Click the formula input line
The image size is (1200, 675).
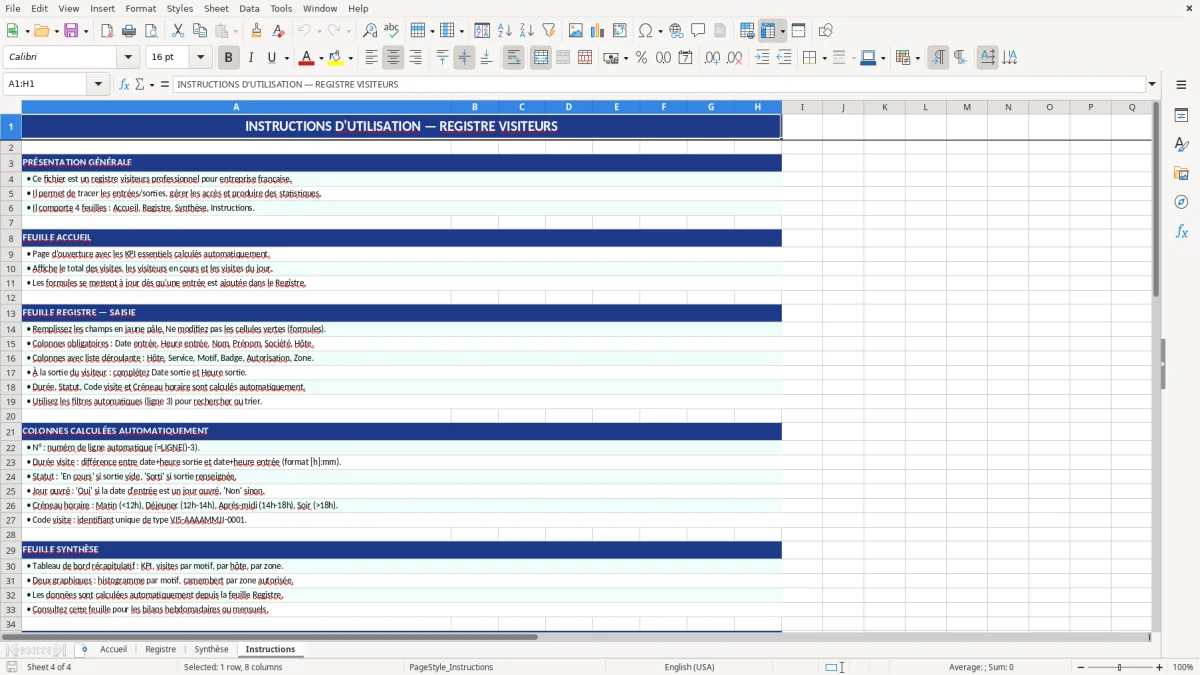click(x=658, y=84)
